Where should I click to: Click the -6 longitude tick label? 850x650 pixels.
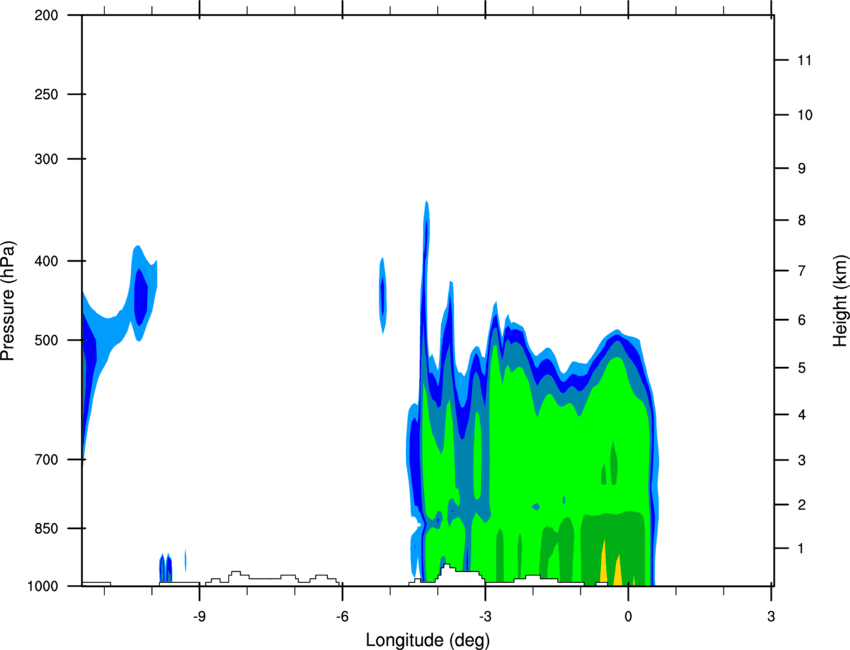coord(342,617)
